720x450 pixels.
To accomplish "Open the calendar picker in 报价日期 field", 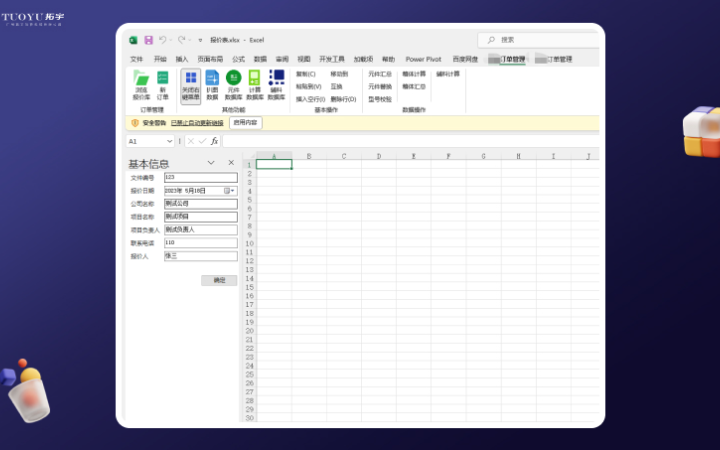I will tap(229, 191).
